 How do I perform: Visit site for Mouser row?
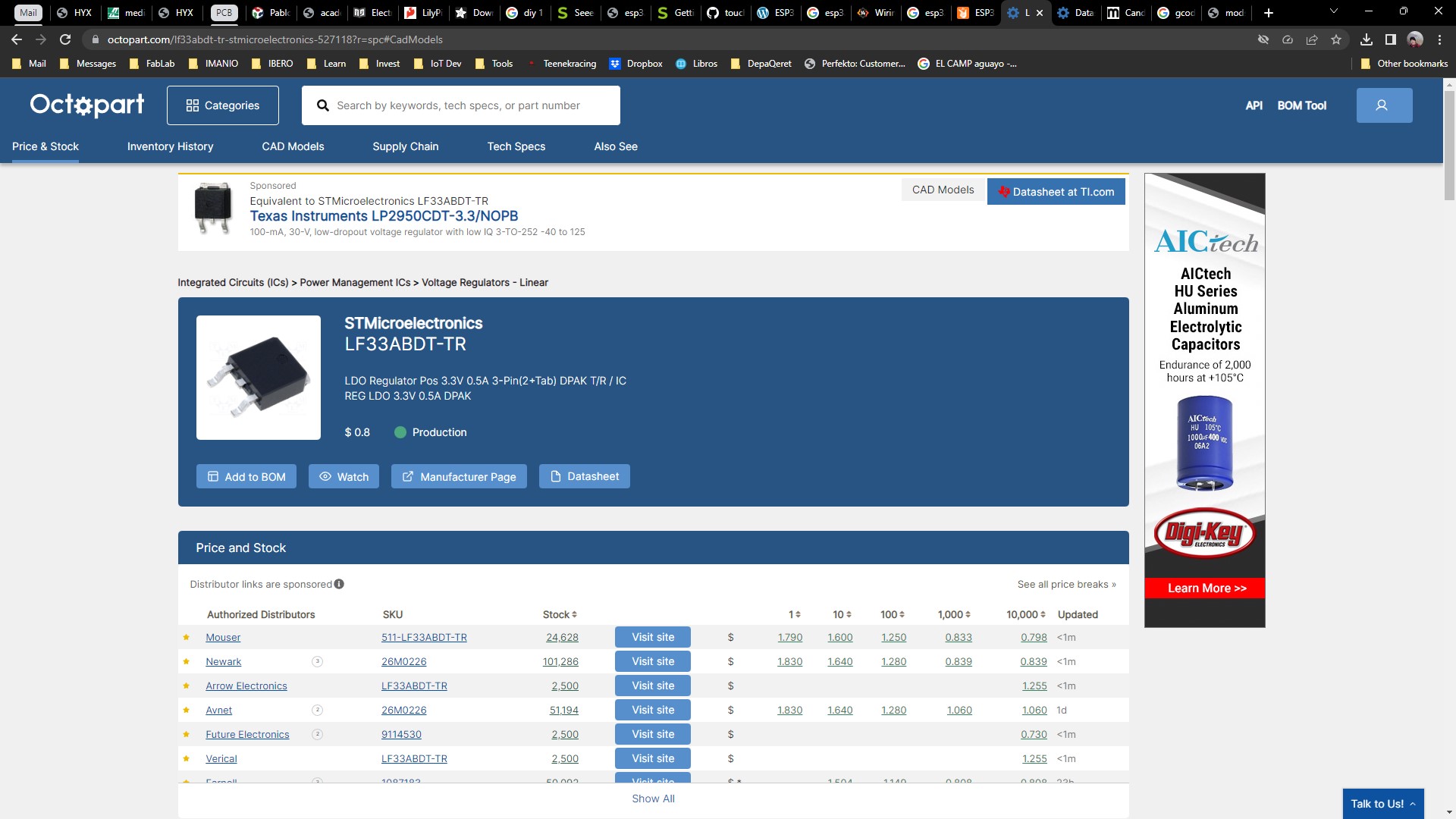click(653, 637)
